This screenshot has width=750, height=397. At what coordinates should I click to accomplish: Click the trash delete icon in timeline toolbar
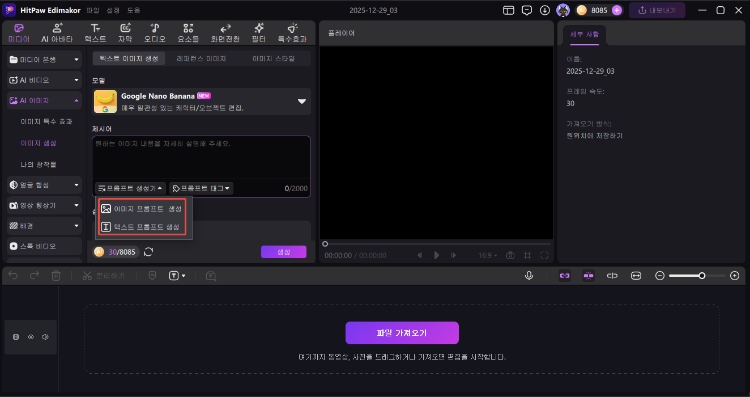click(56, 276)
